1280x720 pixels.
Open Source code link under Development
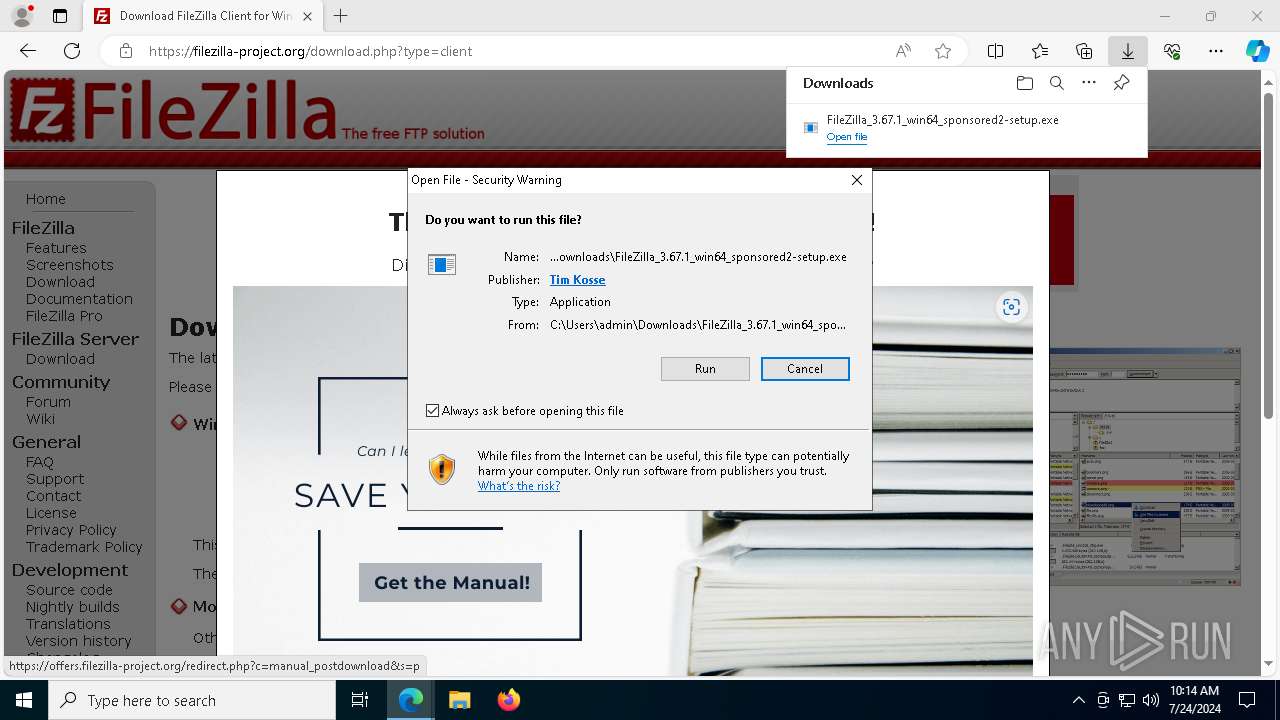(x=69, y=590)
